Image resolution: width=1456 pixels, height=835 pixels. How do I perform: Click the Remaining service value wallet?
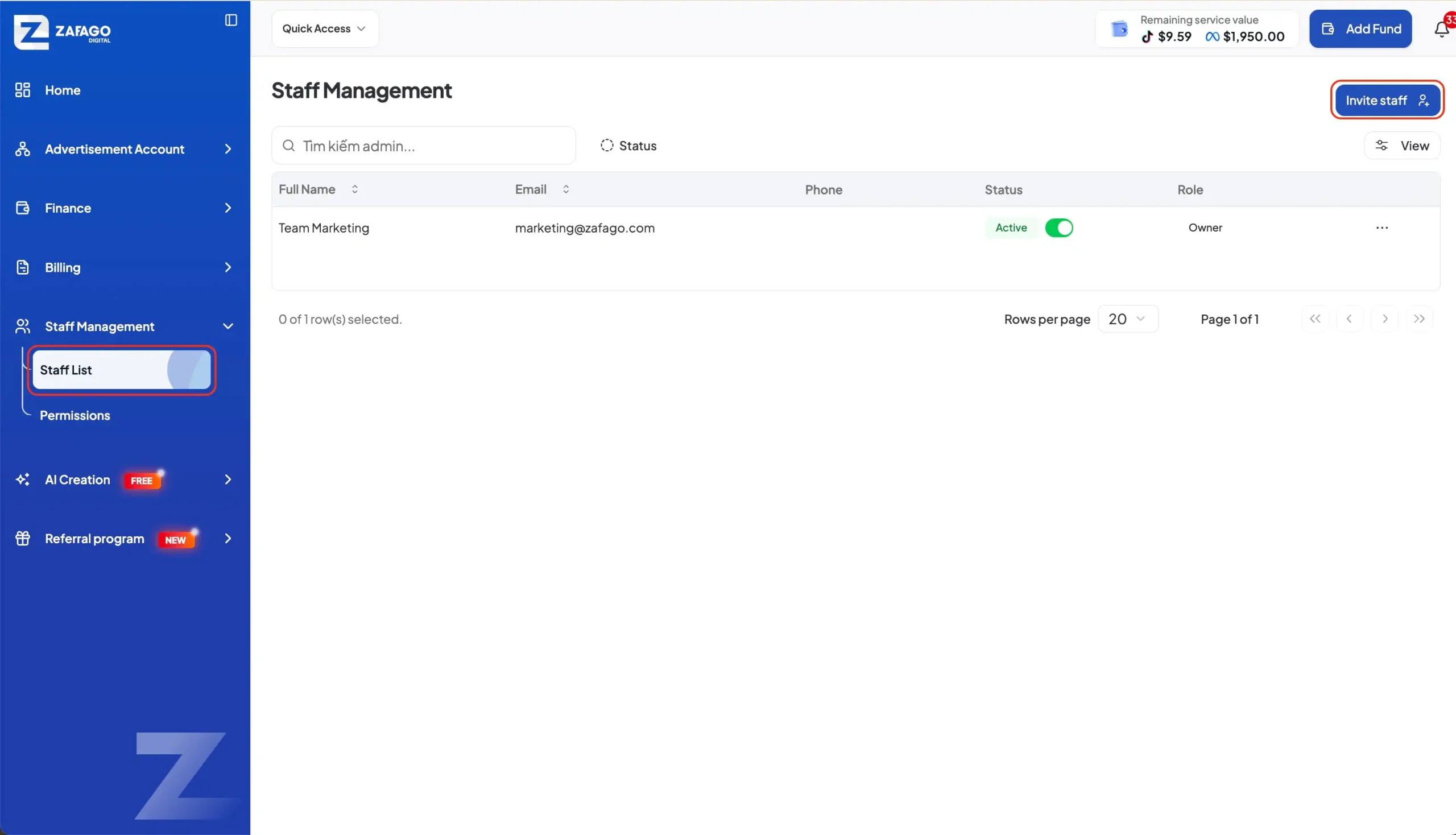[1197, 28]
